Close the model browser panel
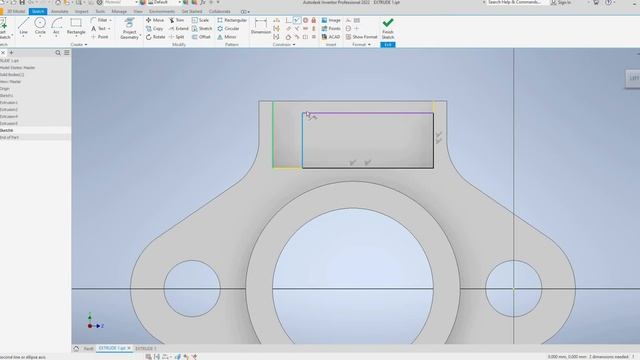640x360 pixels. (2, 53)
